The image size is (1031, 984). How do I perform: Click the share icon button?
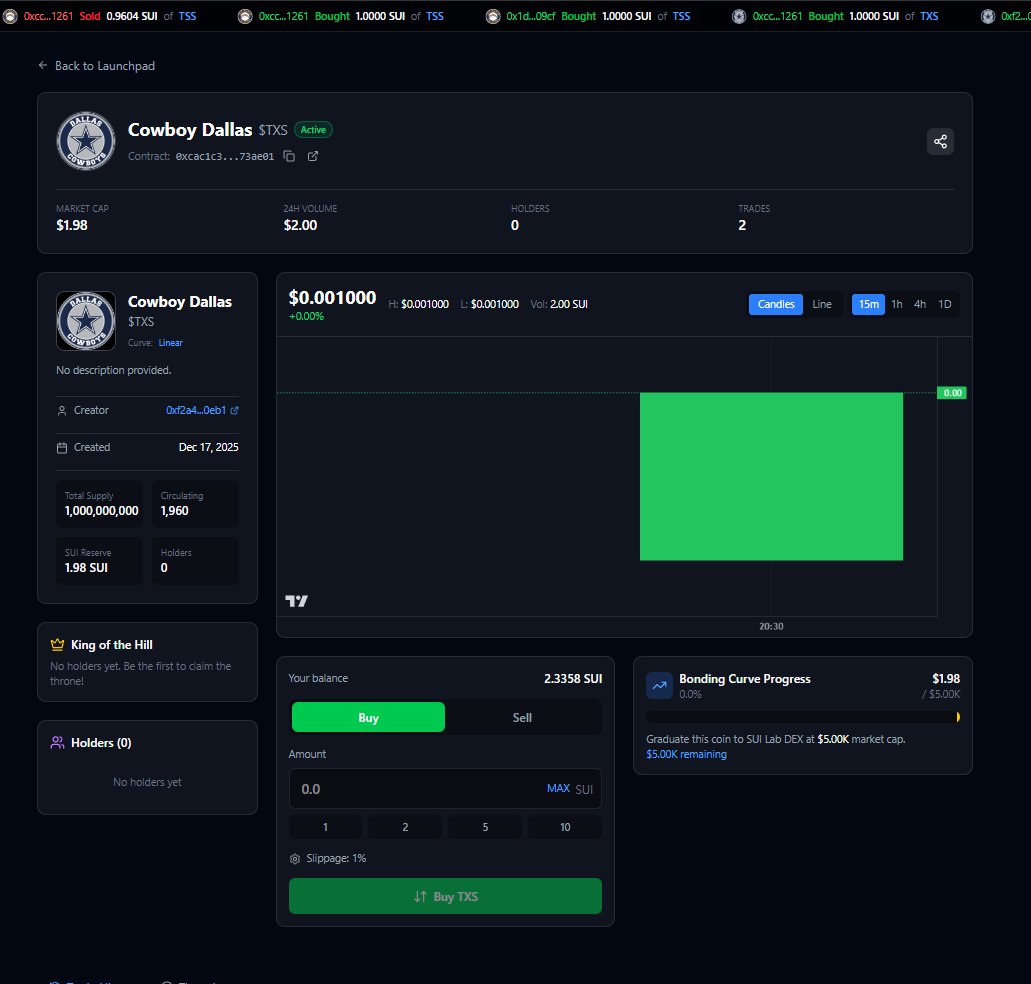point(940,141)
